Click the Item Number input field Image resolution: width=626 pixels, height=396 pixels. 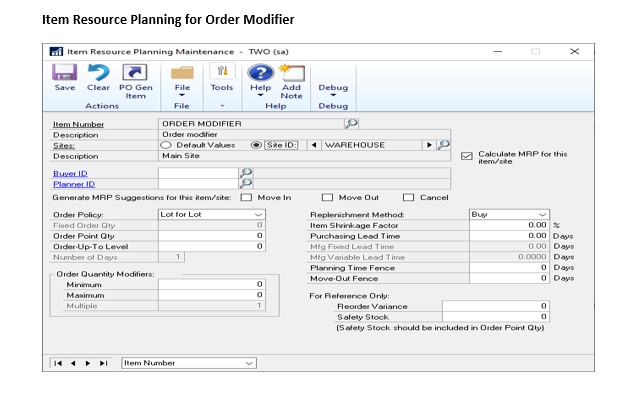[x=251, y=124]
